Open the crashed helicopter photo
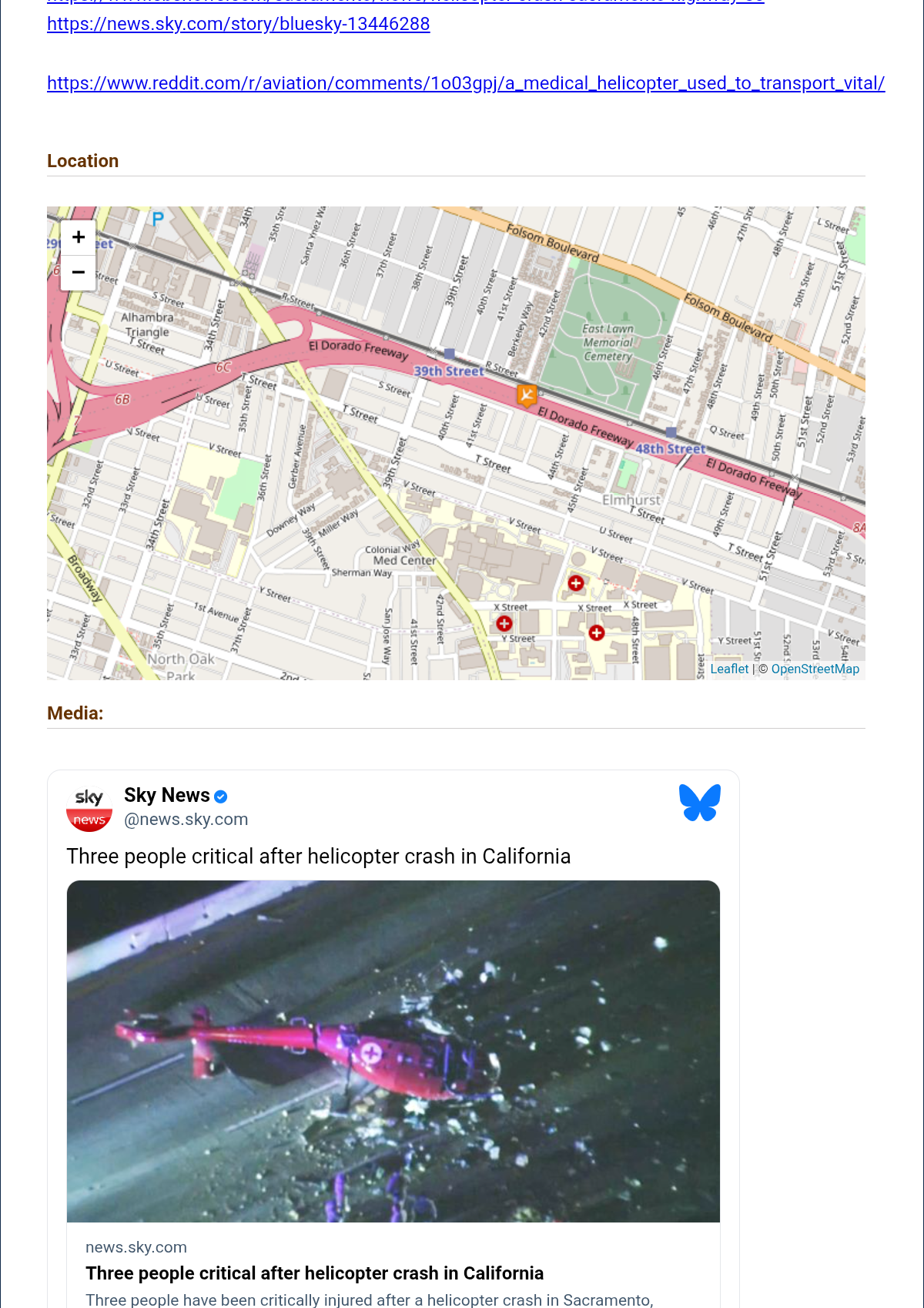The width and height of the screenshot is (924, 1308). click(393, 1051)
